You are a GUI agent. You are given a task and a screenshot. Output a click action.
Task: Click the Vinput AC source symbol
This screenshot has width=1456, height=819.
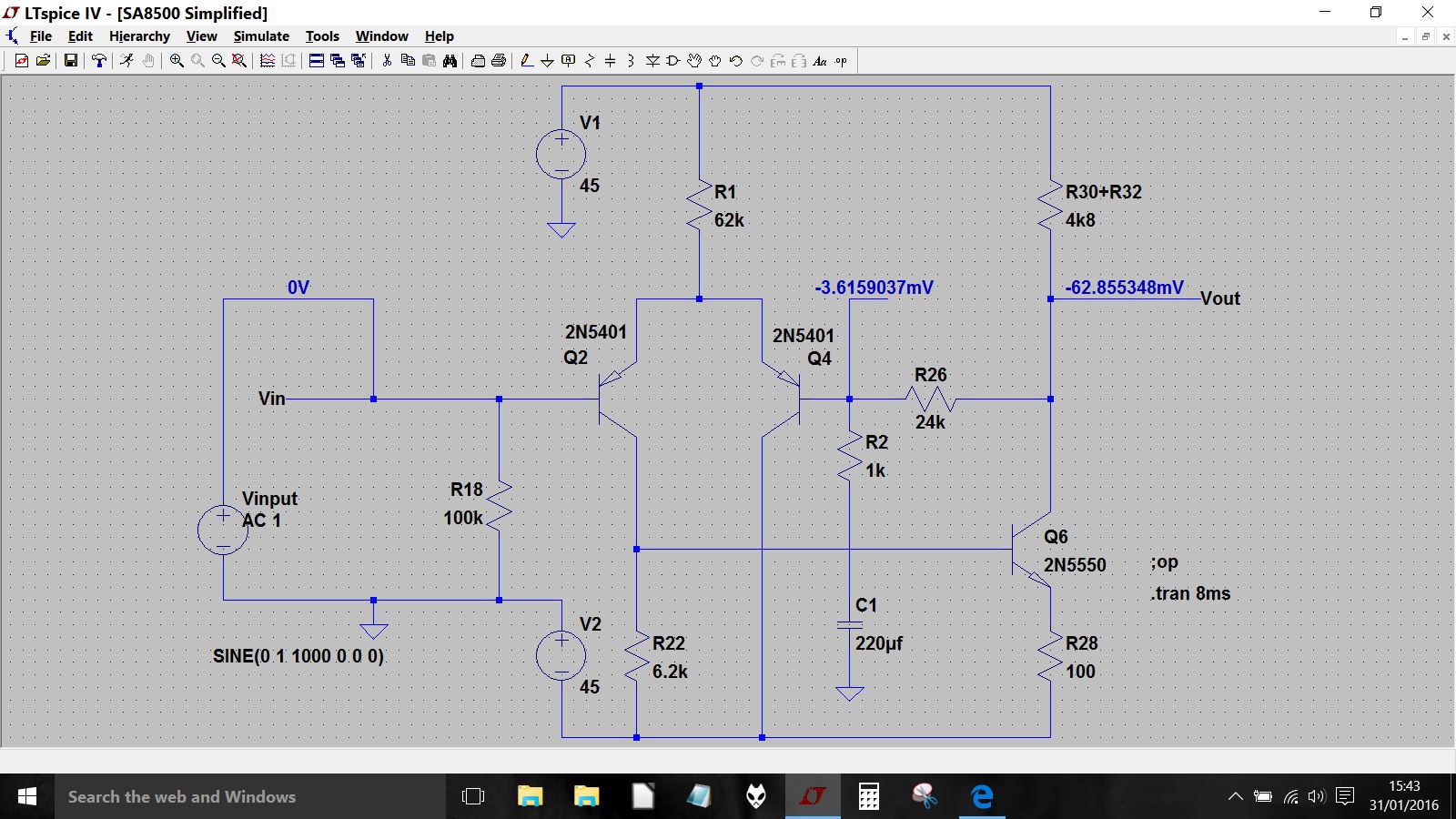coord(223,530)
